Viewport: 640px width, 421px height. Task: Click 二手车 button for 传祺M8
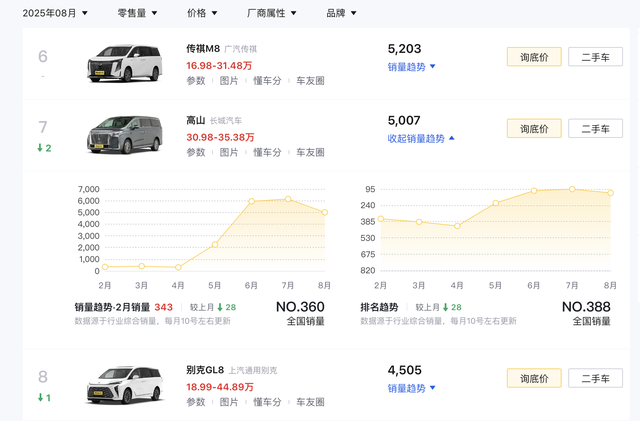(596, 57)
